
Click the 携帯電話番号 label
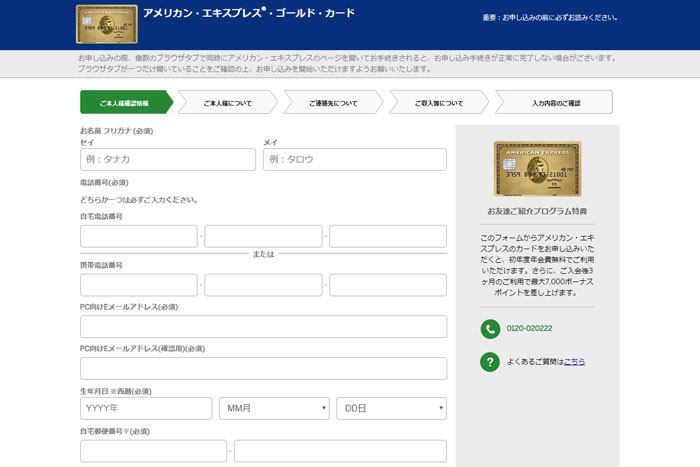(101, 265)
